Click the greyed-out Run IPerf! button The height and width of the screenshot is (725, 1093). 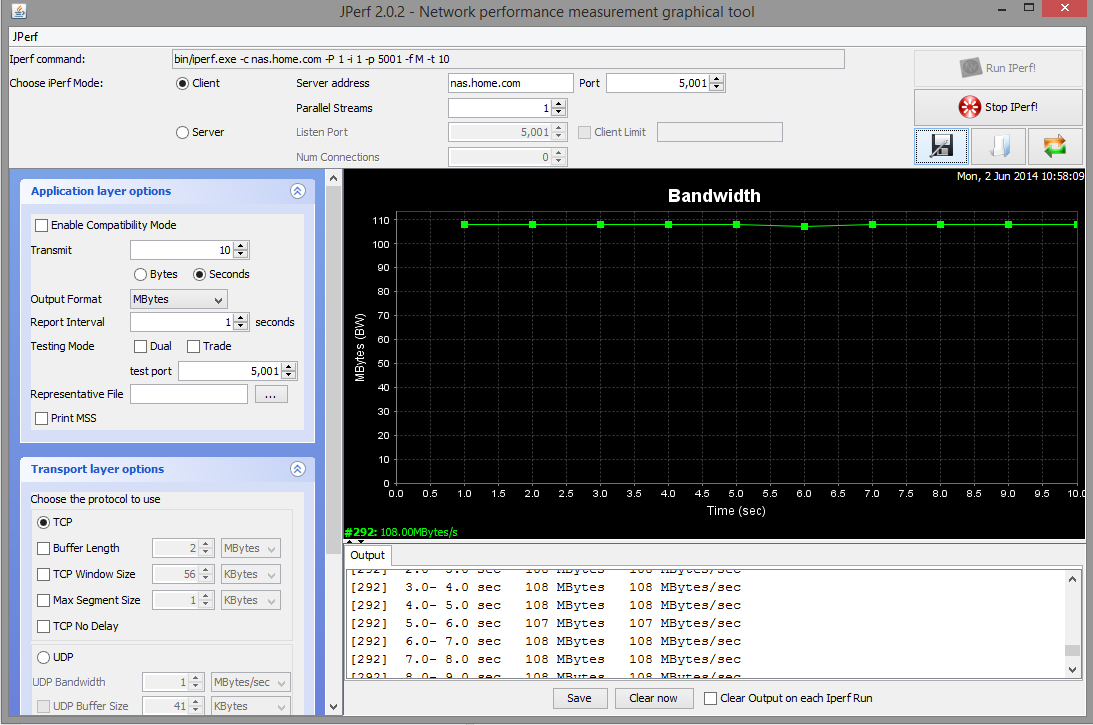click(x=998, y=68)
